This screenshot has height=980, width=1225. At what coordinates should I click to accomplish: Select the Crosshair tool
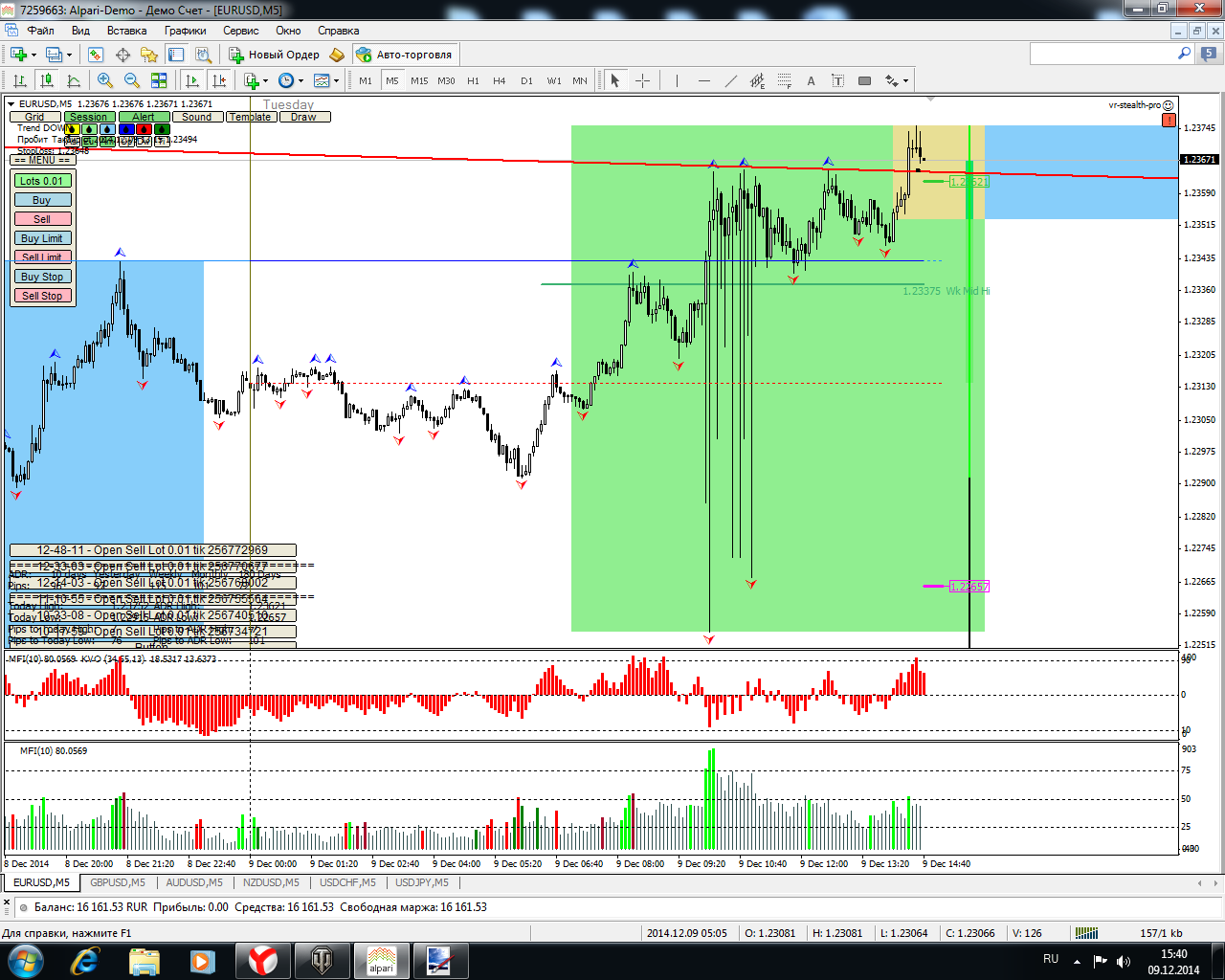642,80
